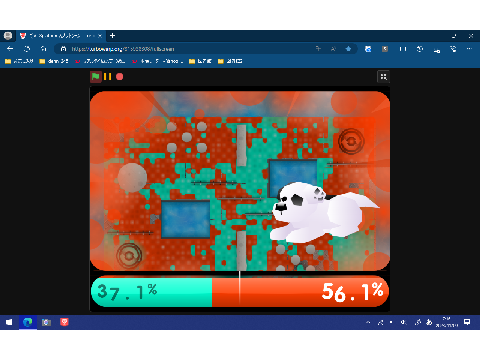This screenshot has height=360, width=480.
Task: Enter fullscreen mode for the game stage
Action: (x=383, y=77)
